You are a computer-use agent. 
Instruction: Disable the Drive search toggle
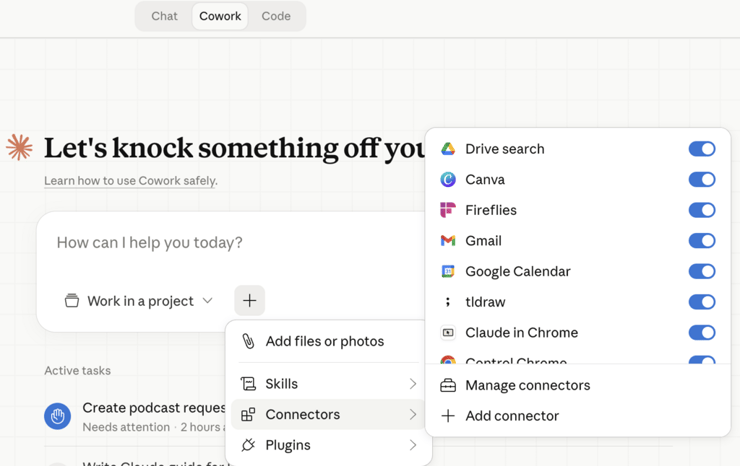click(x=701, y=149)
